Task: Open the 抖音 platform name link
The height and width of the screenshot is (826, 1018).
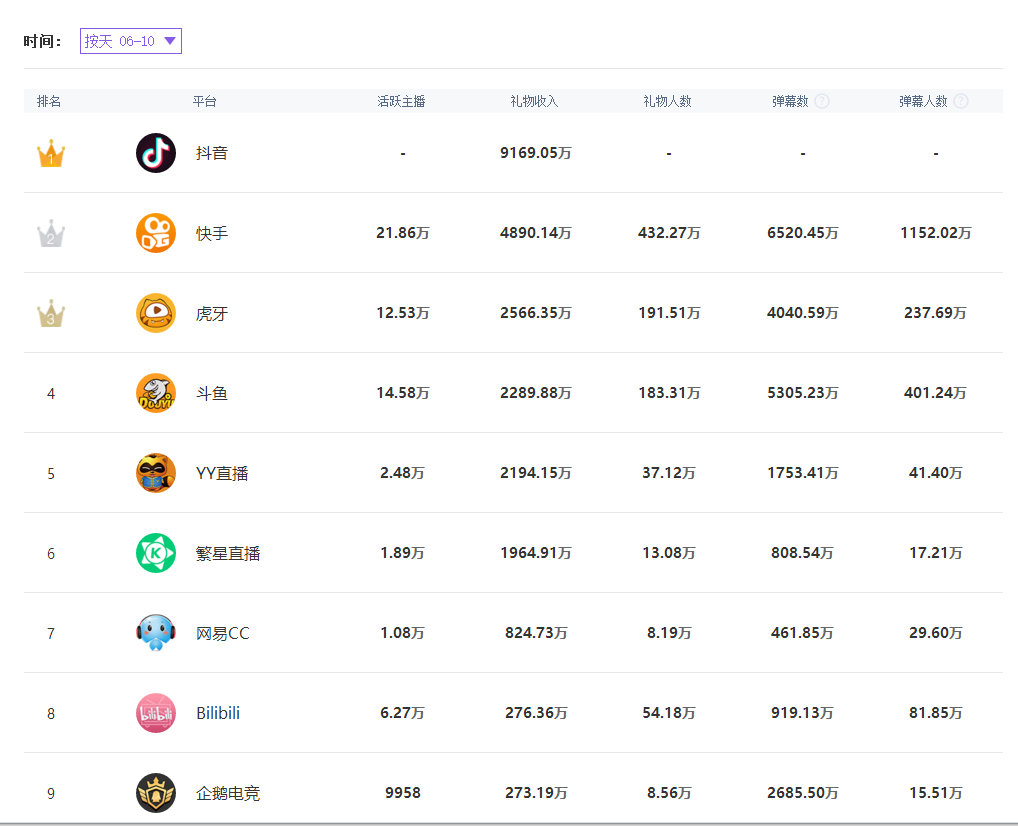Action: click(212, 153)
